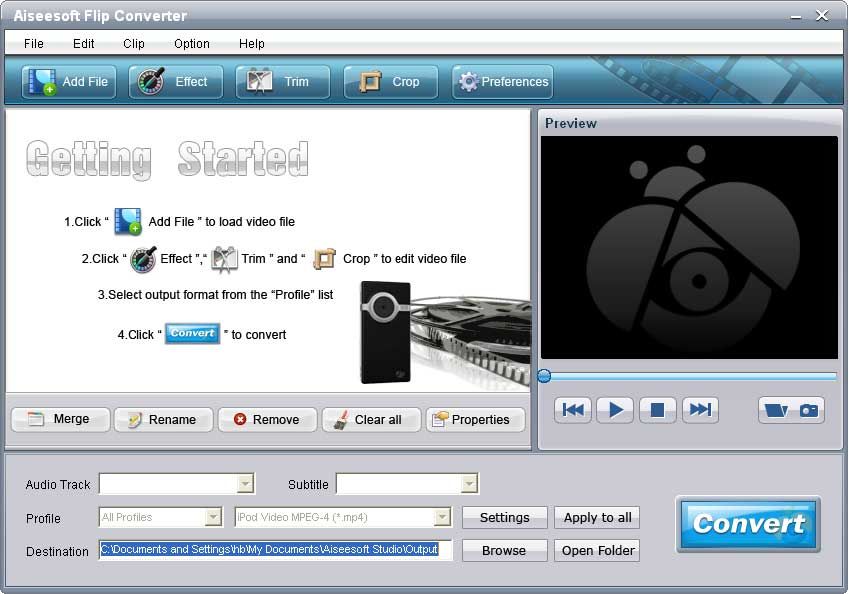Browse for a destination folder
The width and height of the screenshot is (849, 594).
click(505, 551)
